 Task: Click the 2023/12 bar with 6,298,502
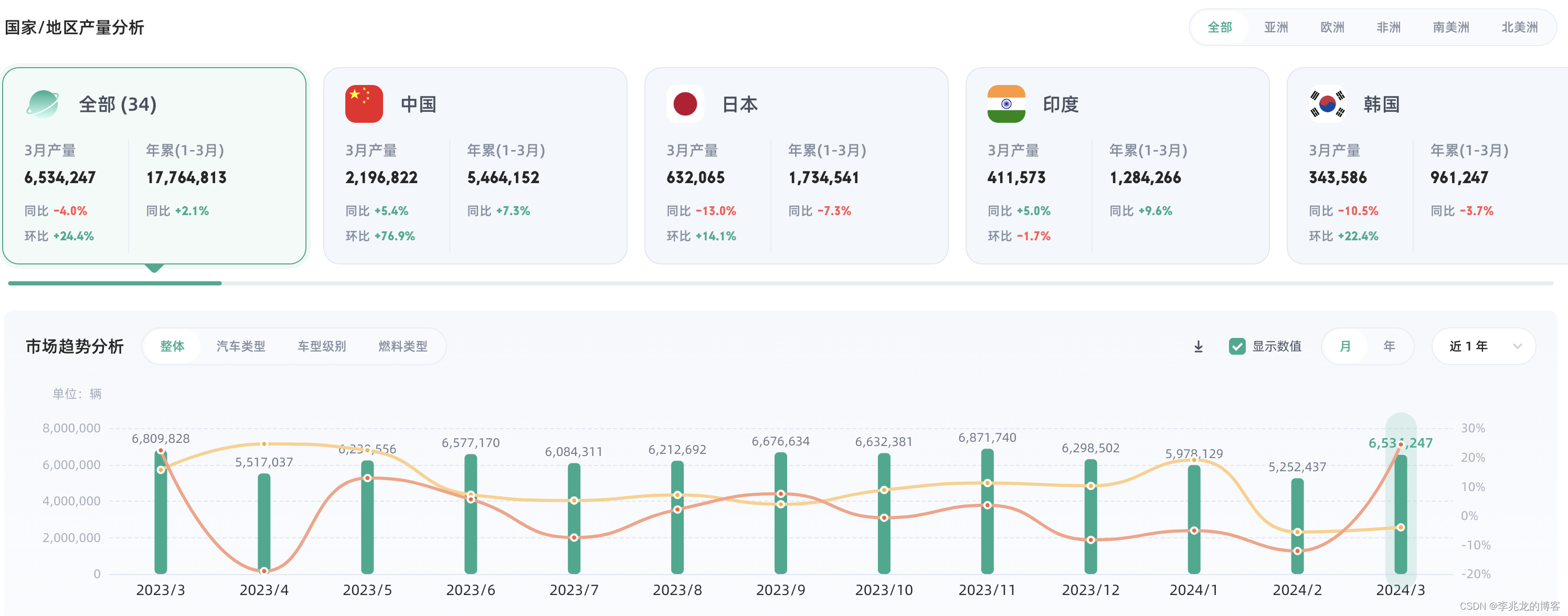pyautogui.click(x=1091, y=517)
